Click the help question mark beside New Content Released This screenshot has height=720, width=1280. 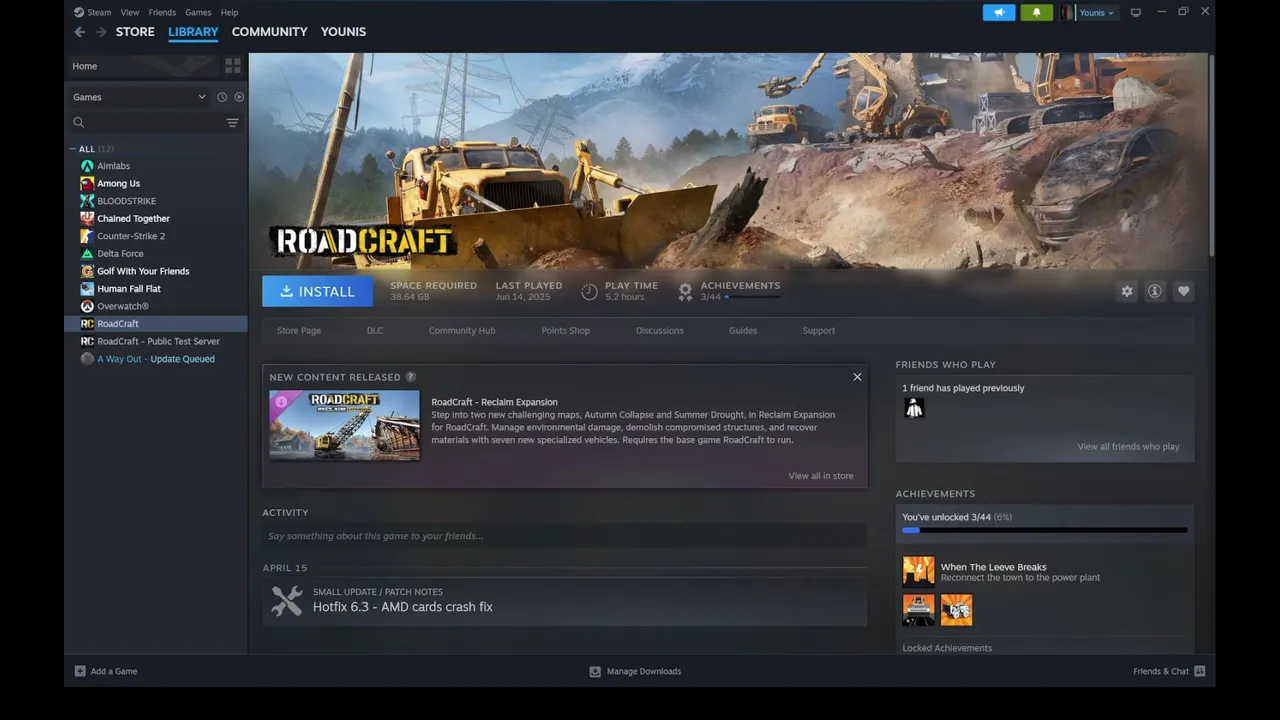coord(411,377)
